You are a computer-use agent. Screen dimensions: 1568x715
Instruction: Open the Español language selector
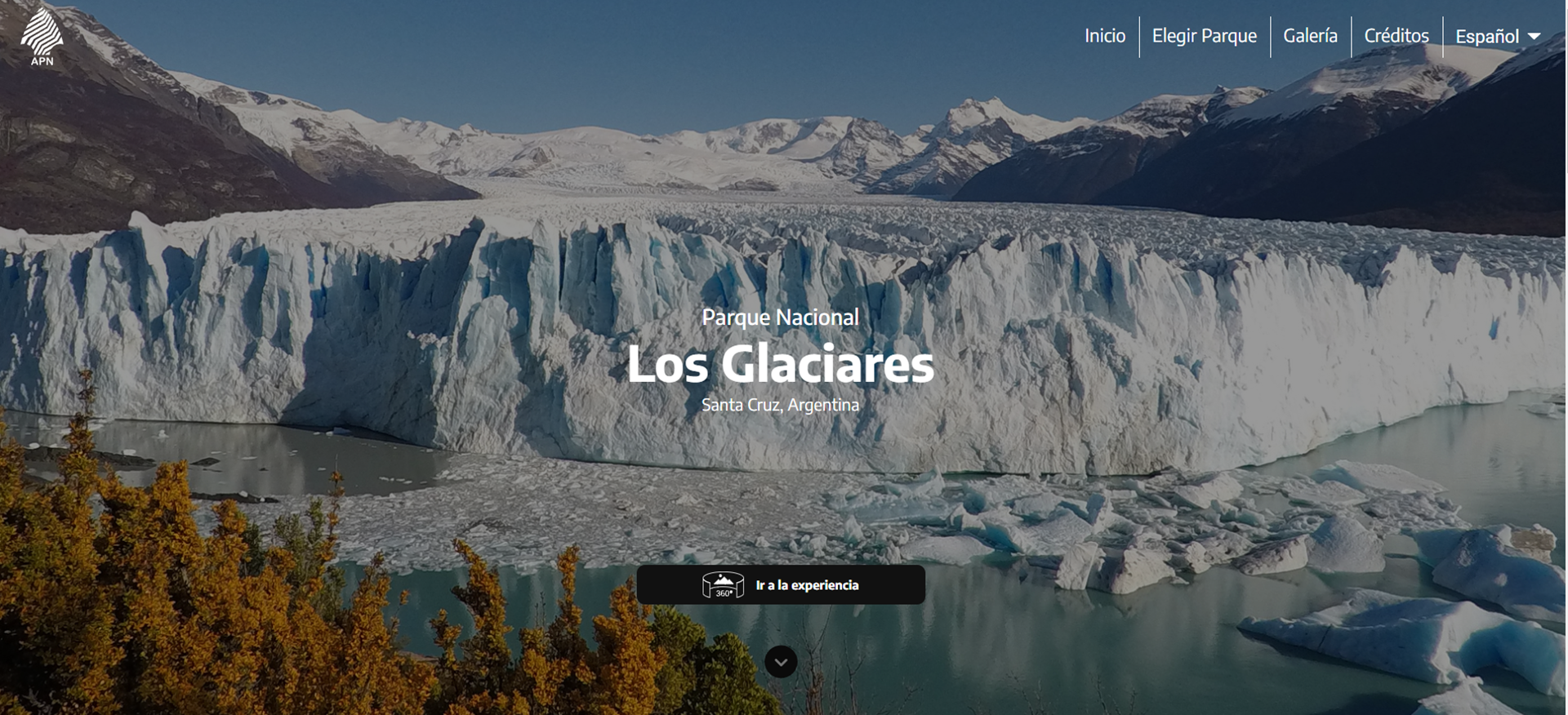[x=1498, y=37]
